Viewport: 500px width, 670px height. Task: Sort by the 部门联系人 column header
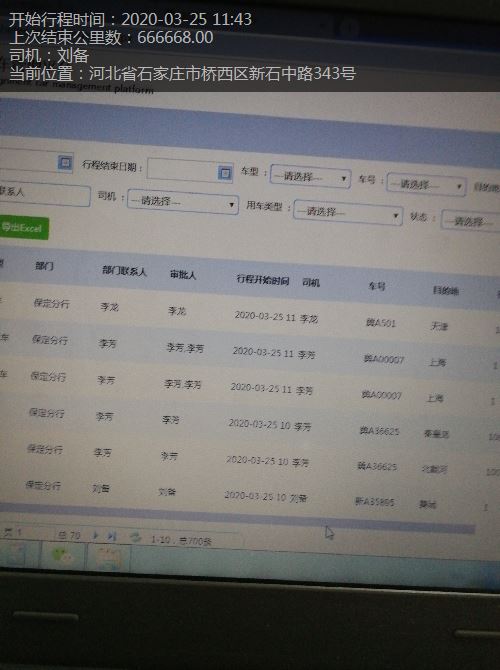pyautogui.click(x=124, y=270)
